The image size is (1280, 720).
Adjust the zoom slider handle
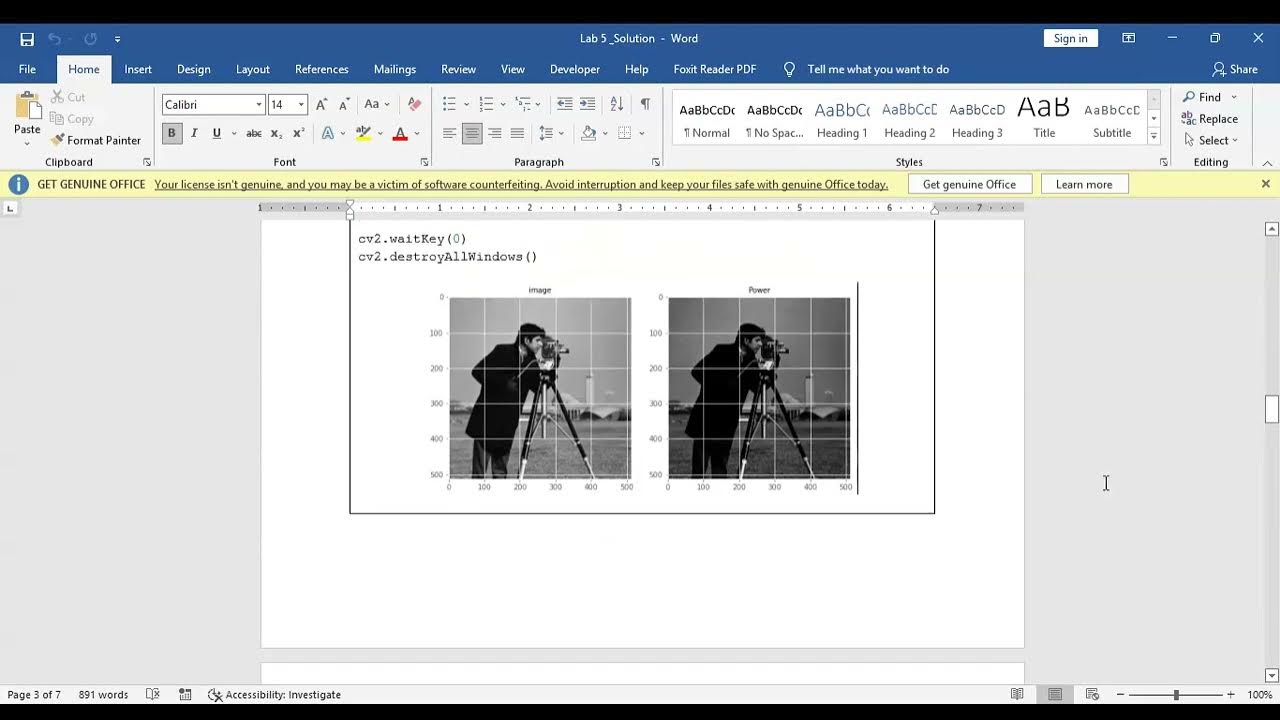point(1176,694)
